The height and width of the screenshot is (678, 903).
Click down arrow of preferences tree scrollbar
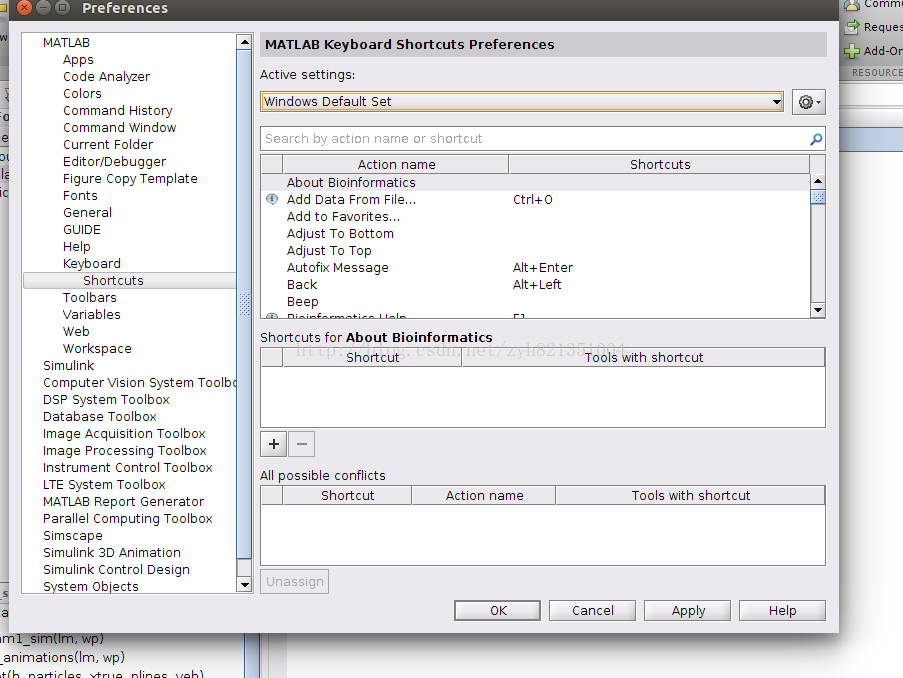245,585
